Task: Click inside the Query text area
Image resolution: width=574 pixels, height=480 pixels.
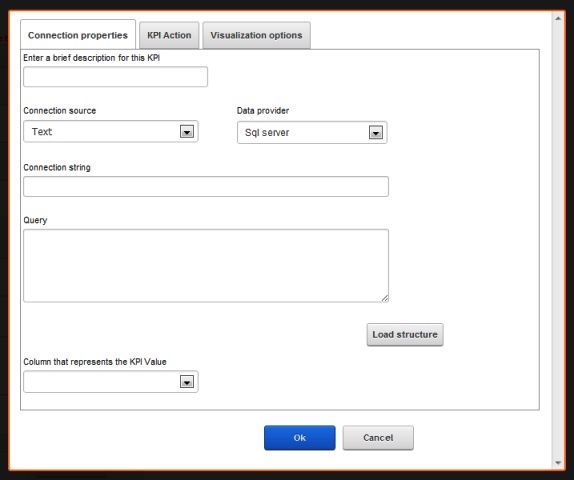Action: (206, 265)
